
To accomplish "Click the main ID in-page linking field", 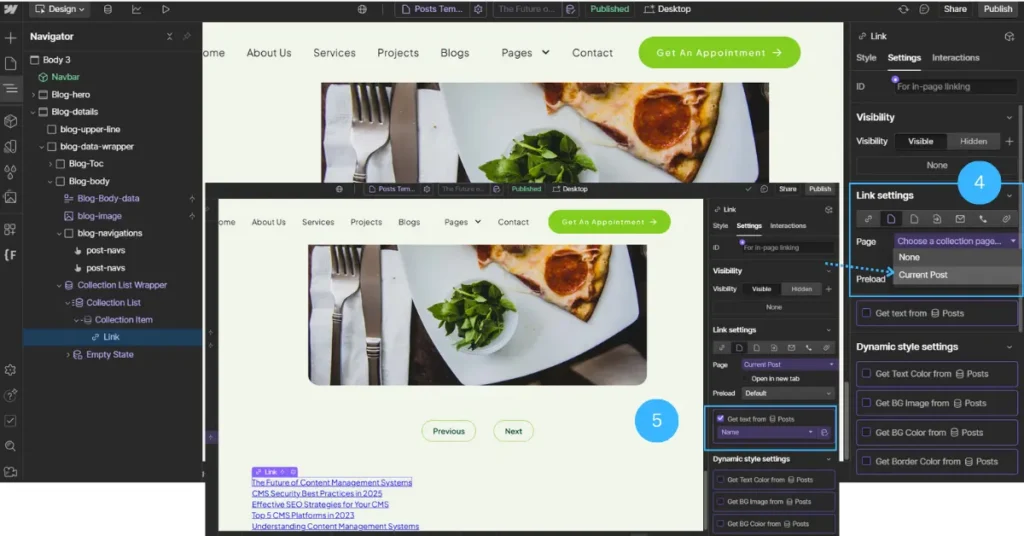I will 955,86.
